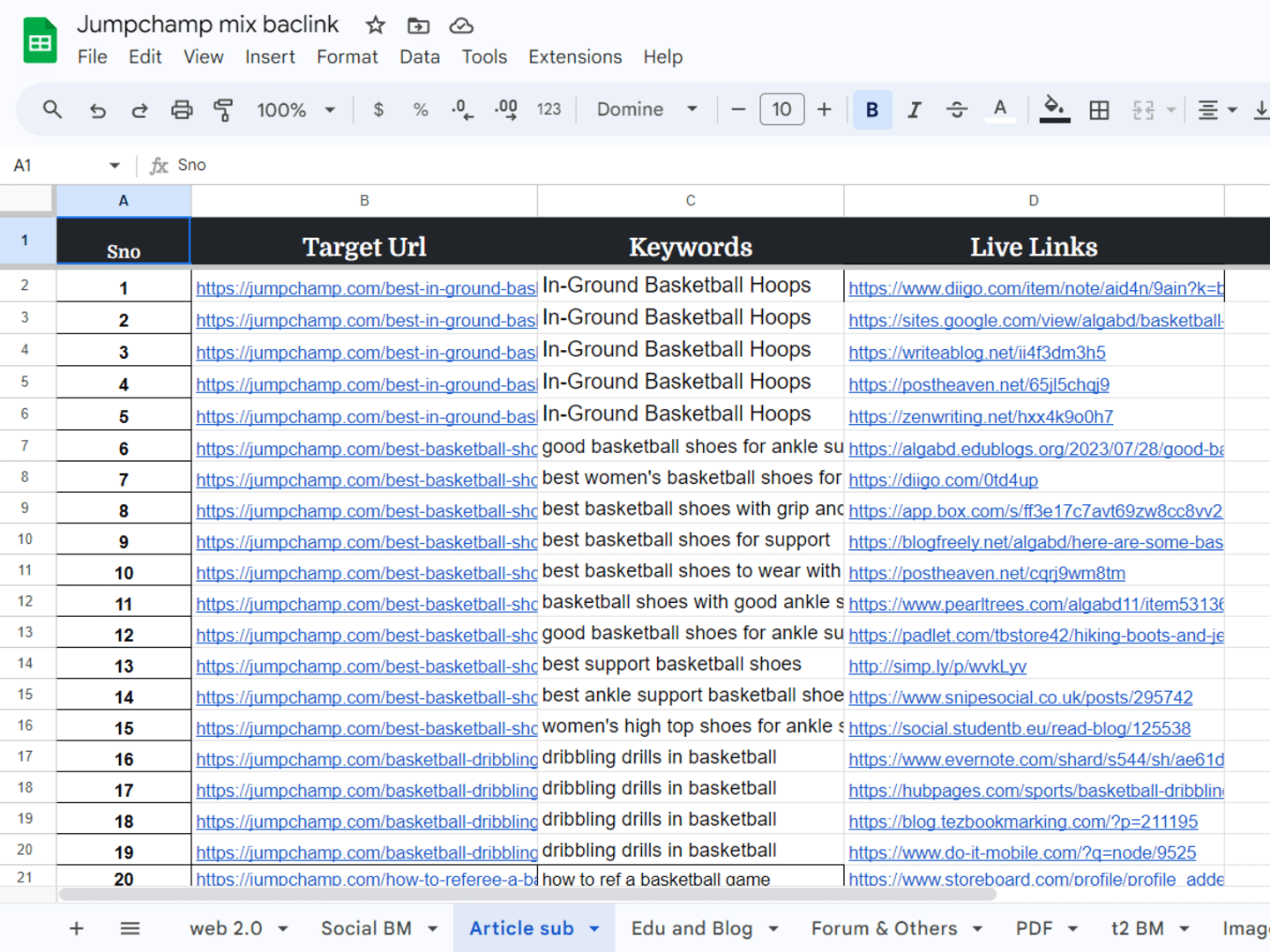Open the Help menu
The image size is (1270, 952).
663,57
